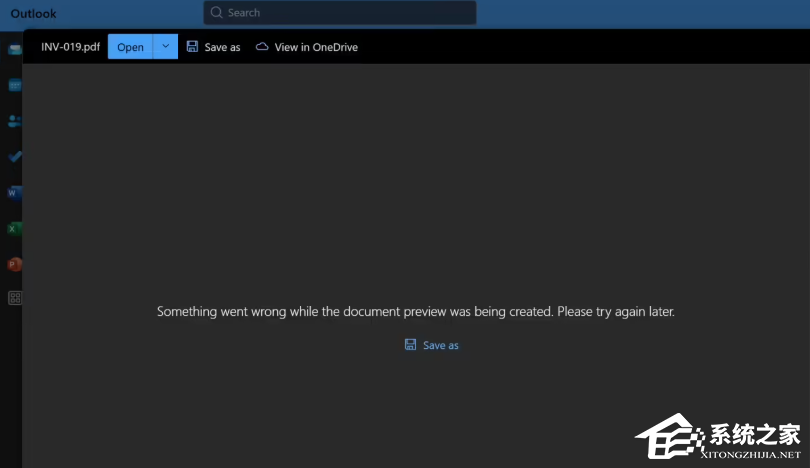Viewport: 810px width, 468px height.
Task: Click the document preview error message
Action: 416,311
